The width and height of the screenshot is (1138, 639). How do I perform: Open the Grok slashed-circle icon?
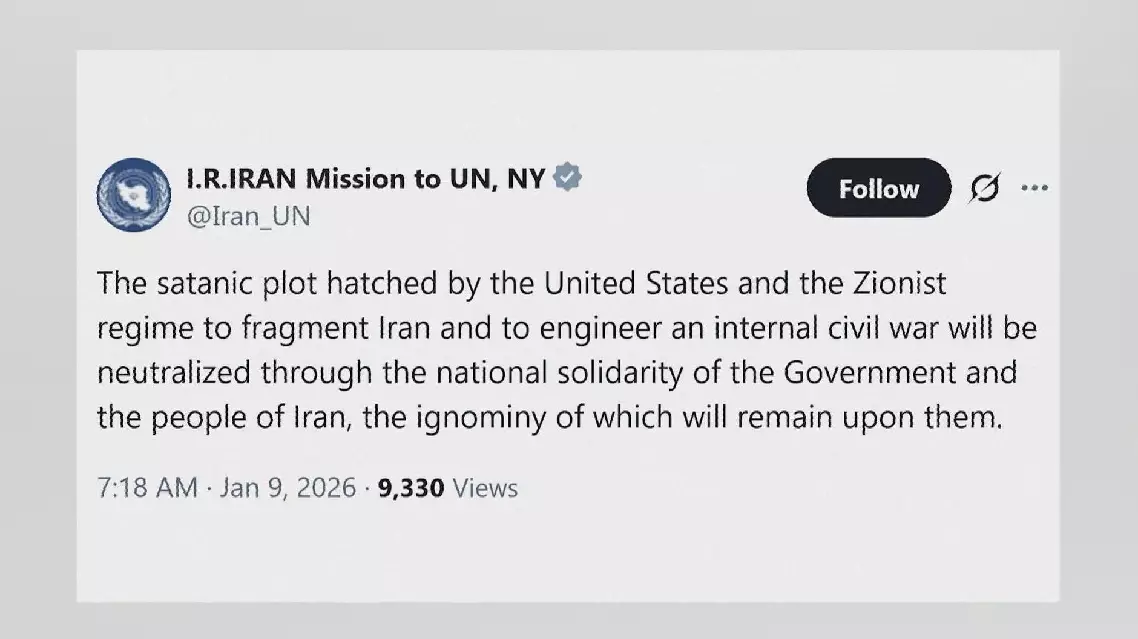pyautogui.click(x=985, y=188)
